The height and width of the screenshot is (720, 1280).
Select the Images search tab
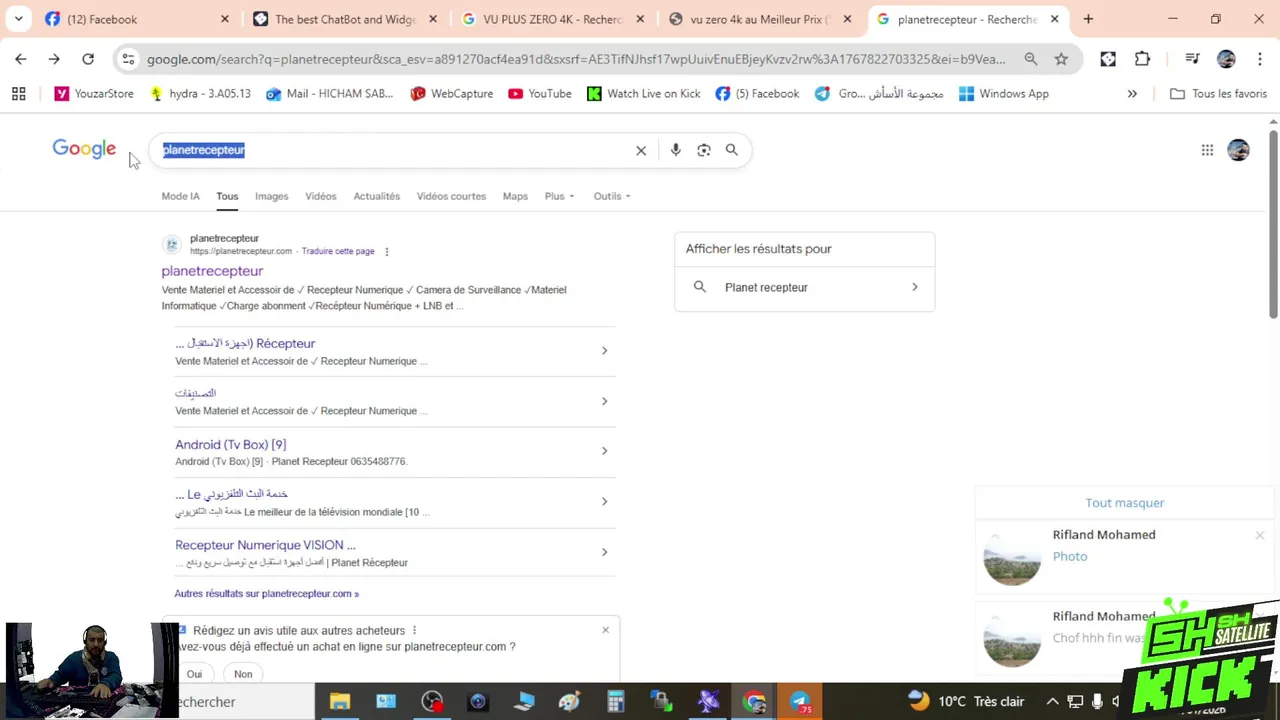pos(271,196)
